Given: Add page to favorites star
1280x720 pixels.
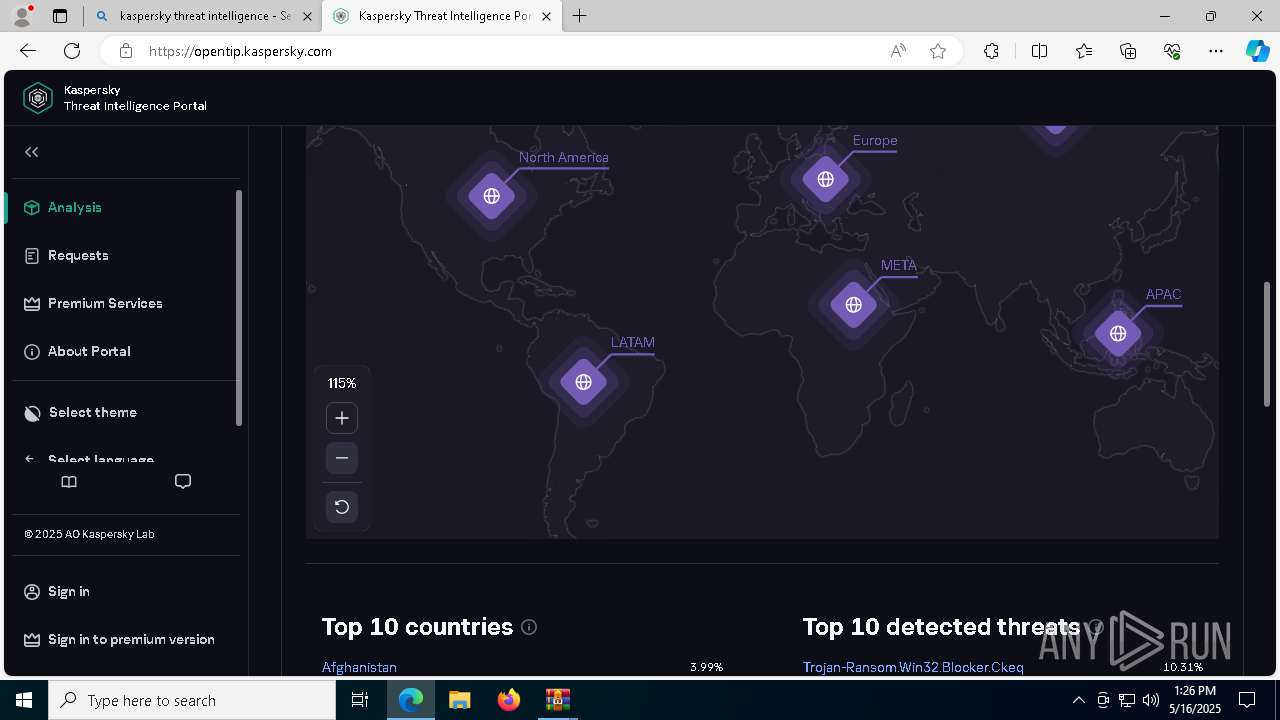Looking at the screenshot, I should click(x=938, y=51).
